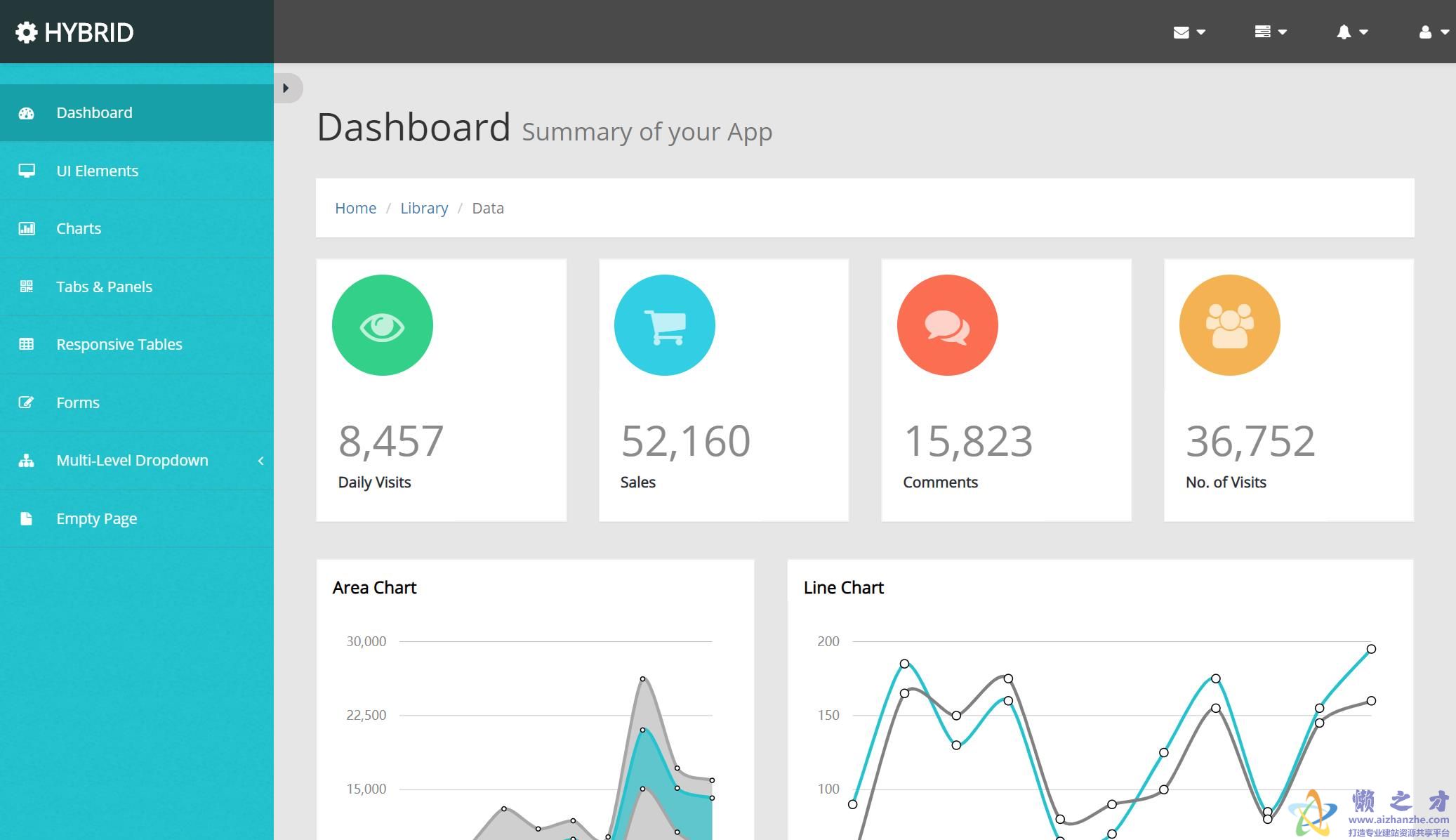The height and width of the screenshot is (840, 1456).
Task: Click the blue shopping cart Sales icon
Action: coord(665,325)
